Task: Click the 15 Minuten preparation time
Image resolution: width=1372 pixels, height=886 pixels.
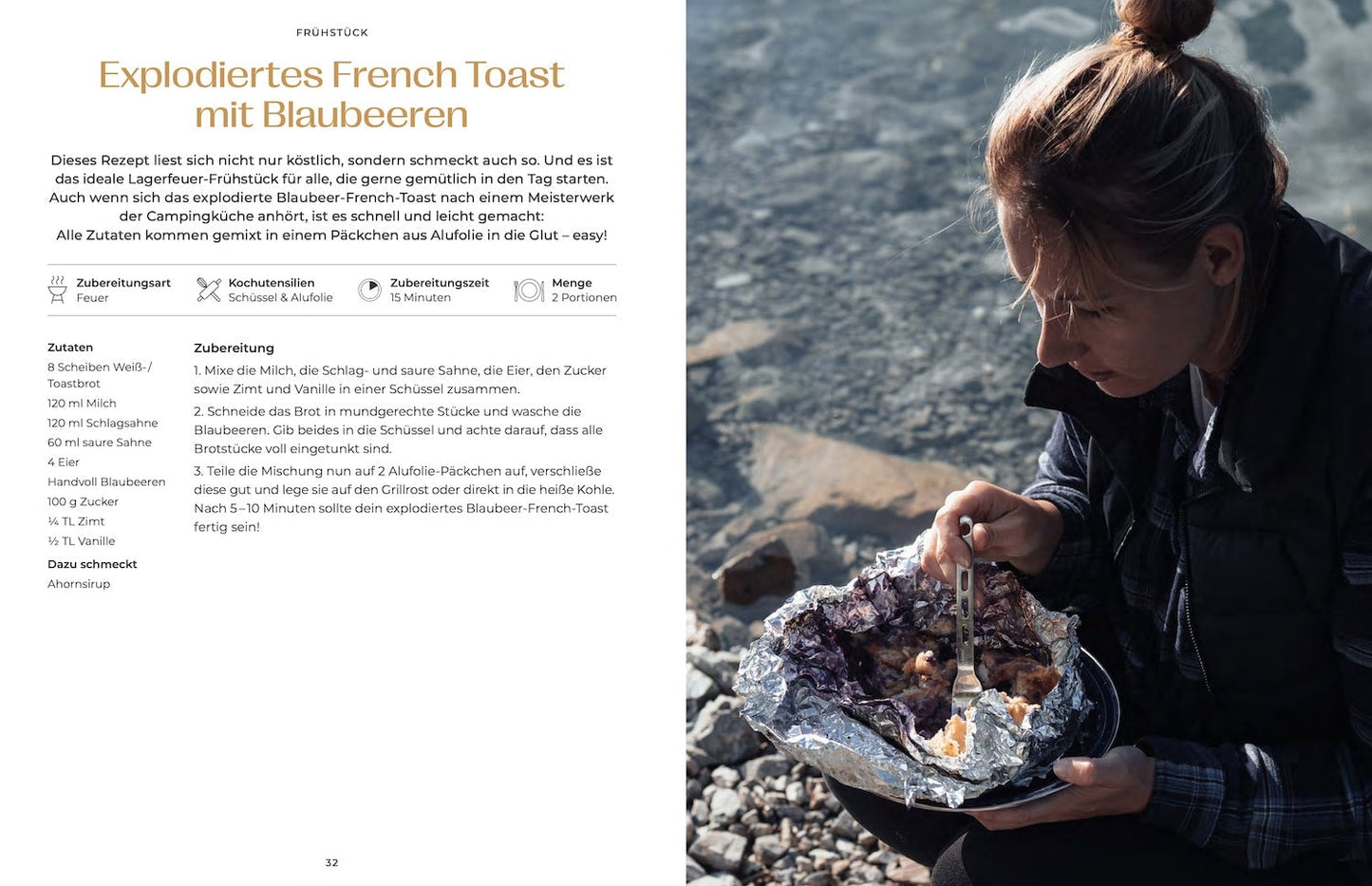Action: tap(421, 297)
